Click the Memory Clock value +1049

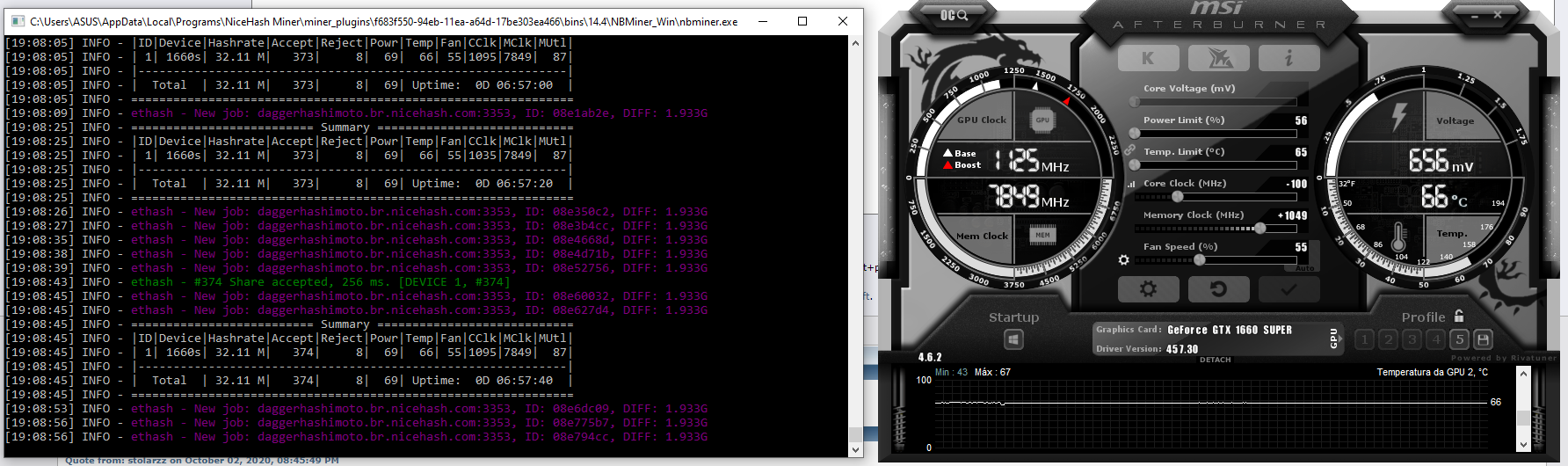tap(1292, 215)
